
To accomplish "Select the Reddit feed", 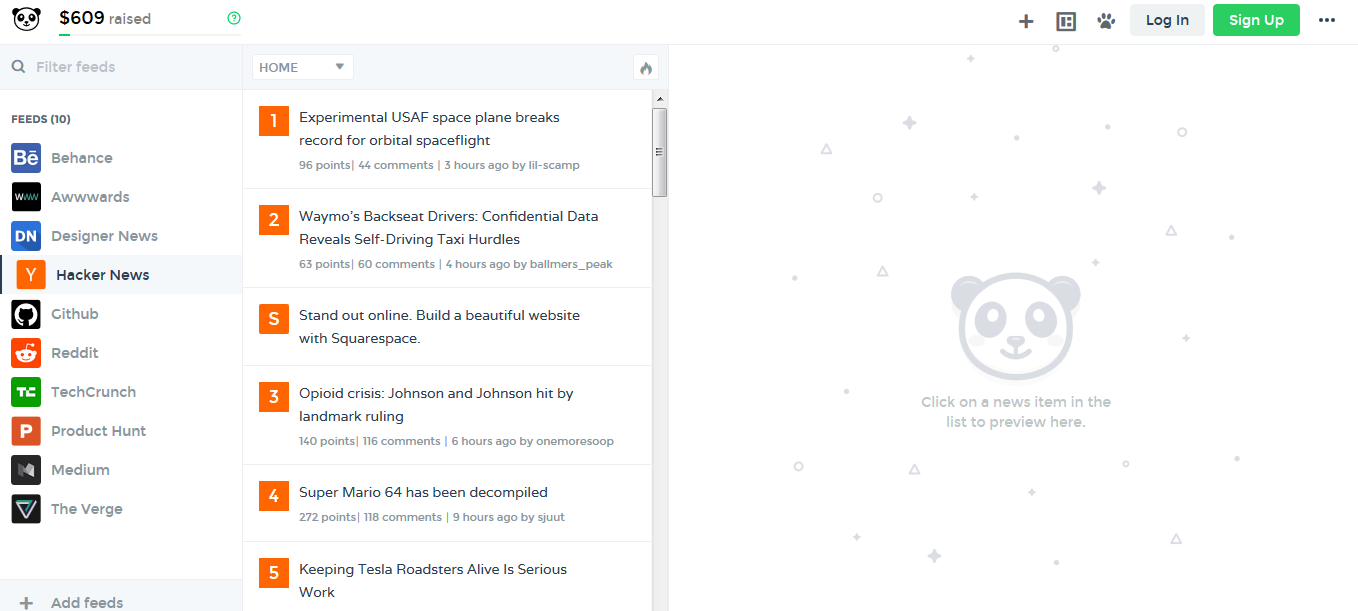I will (75, 353).
